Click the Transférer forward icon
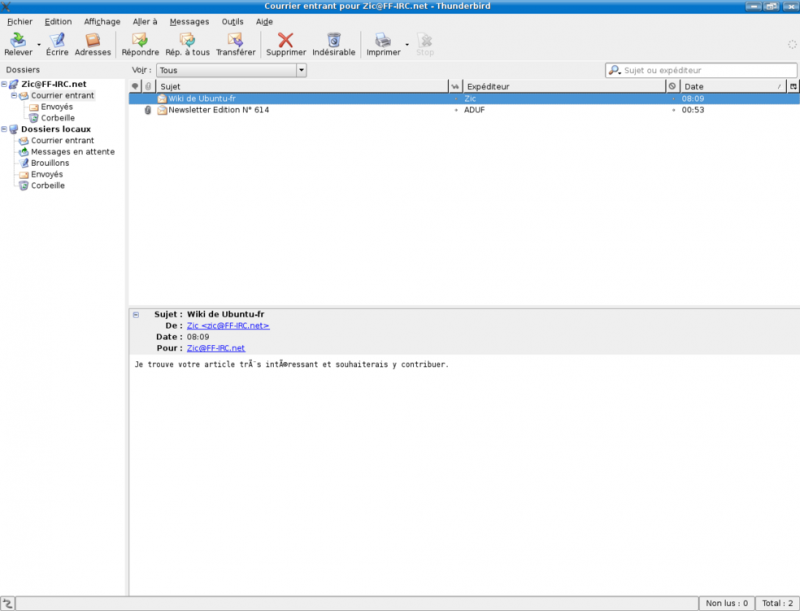 235,41
